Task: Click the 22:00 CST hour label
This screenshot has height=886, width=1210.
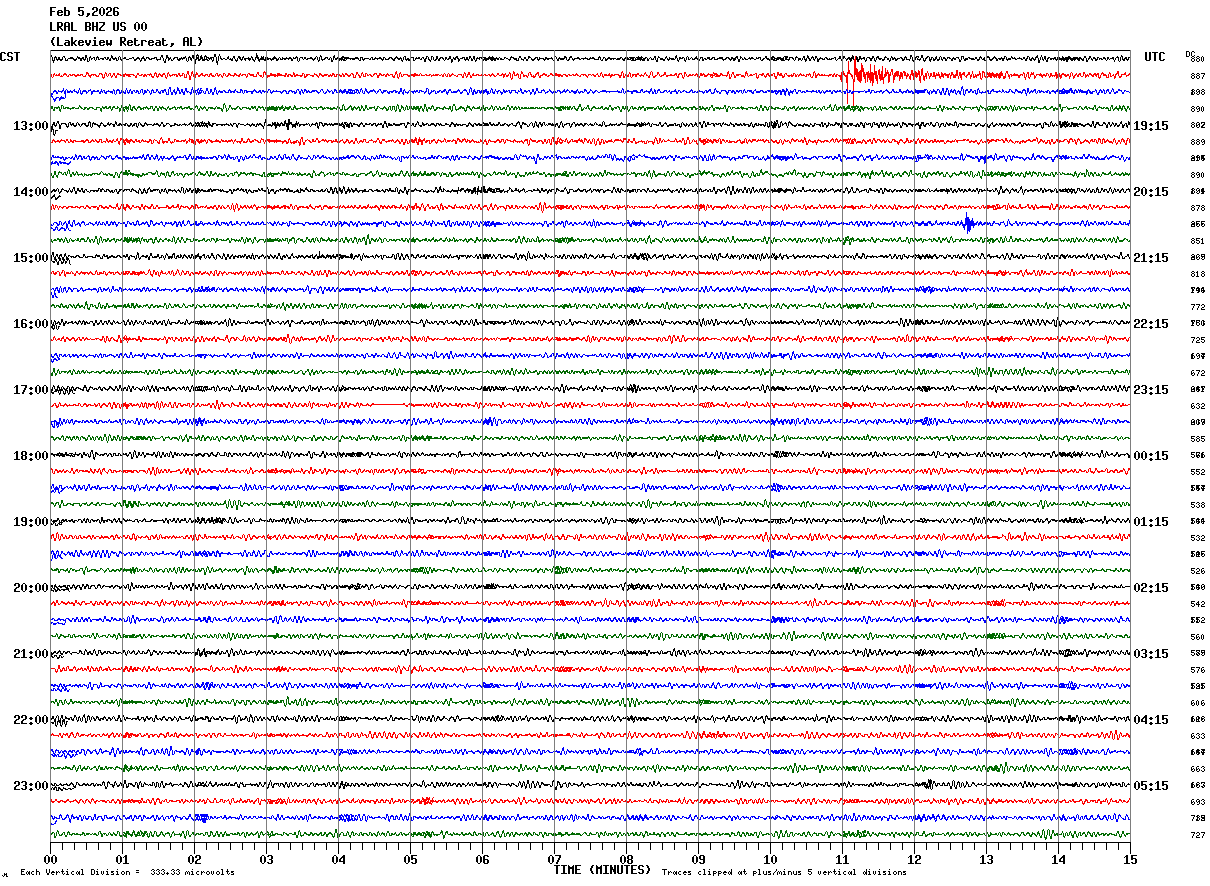Action: pos(31,720)
